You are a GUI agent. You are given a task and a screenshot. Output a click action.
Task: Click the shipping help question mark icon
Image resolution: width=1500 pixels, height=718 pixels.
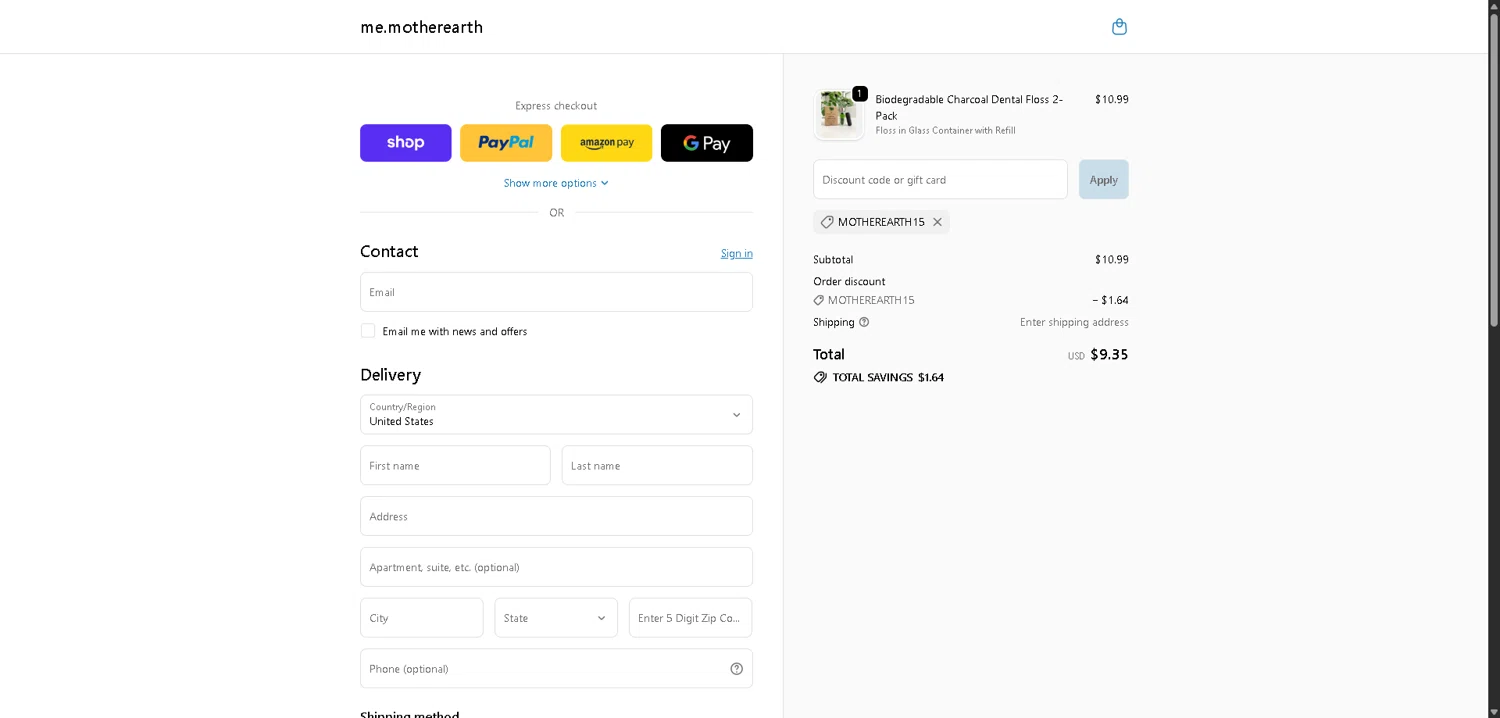pyautogui.click(x=864, y=322)
